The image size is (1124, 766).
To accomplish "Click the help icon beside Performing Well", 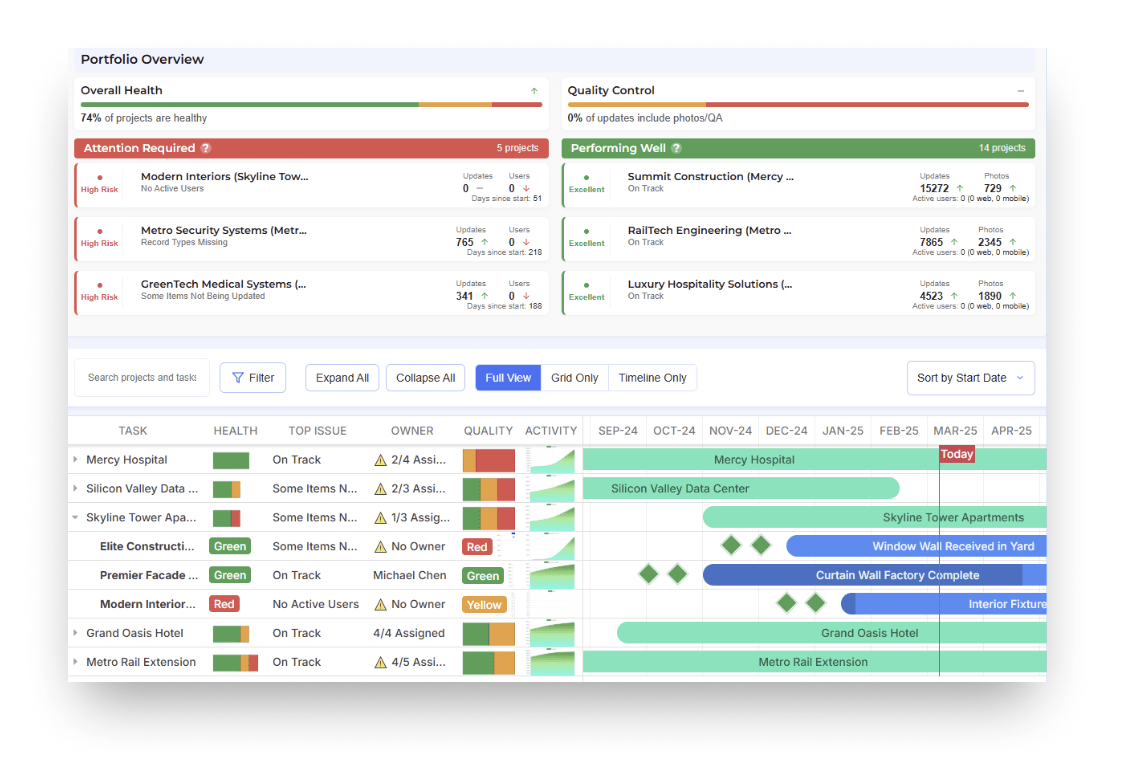I will point(676,148).
